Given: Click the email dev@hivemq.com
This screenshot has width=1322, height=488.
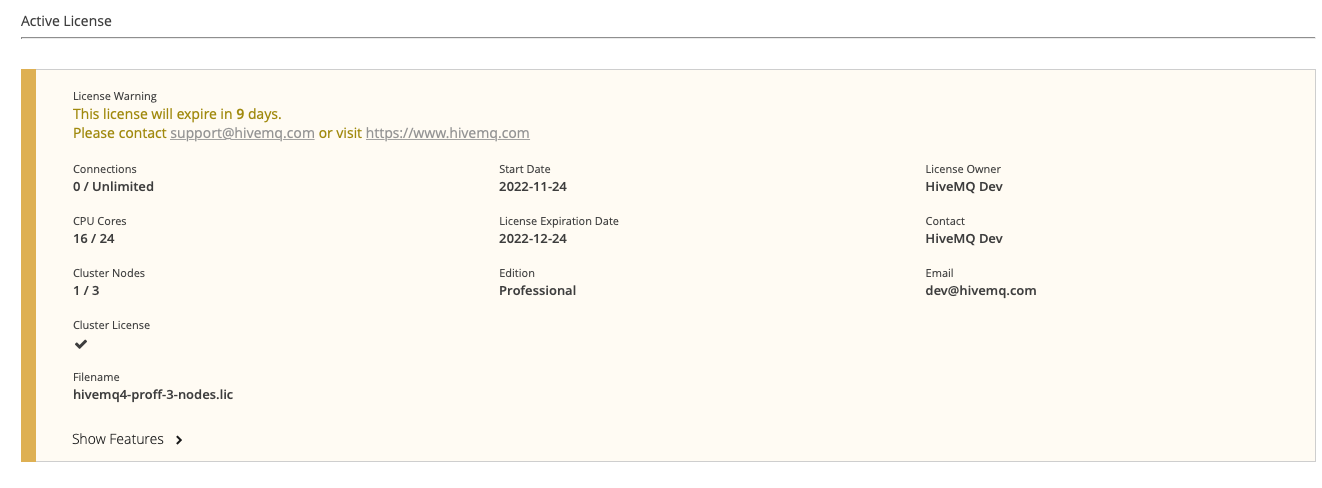Looking at the screenshot, I should click(981, 291).
